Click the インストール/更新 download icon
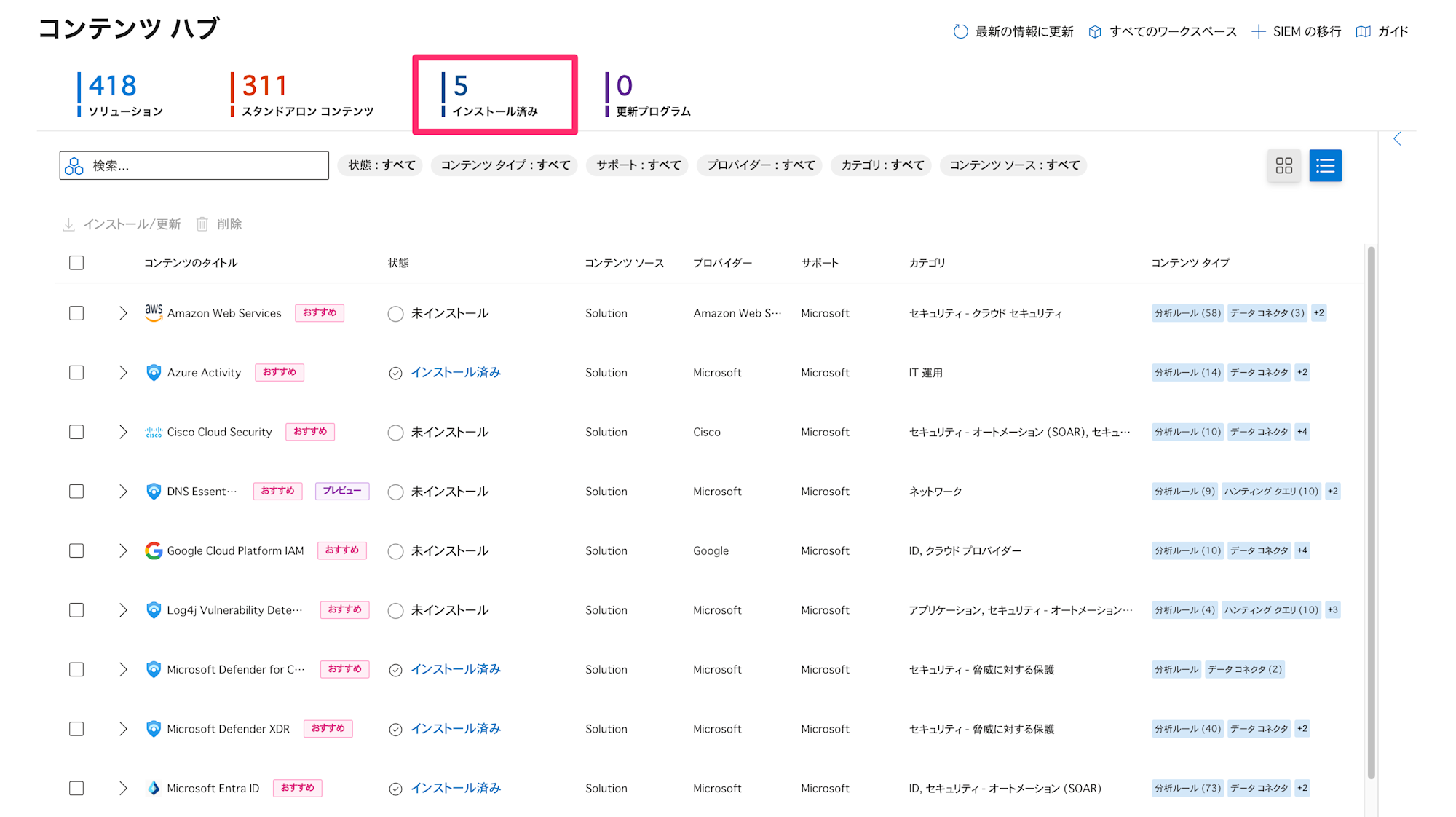 (68, 224)
